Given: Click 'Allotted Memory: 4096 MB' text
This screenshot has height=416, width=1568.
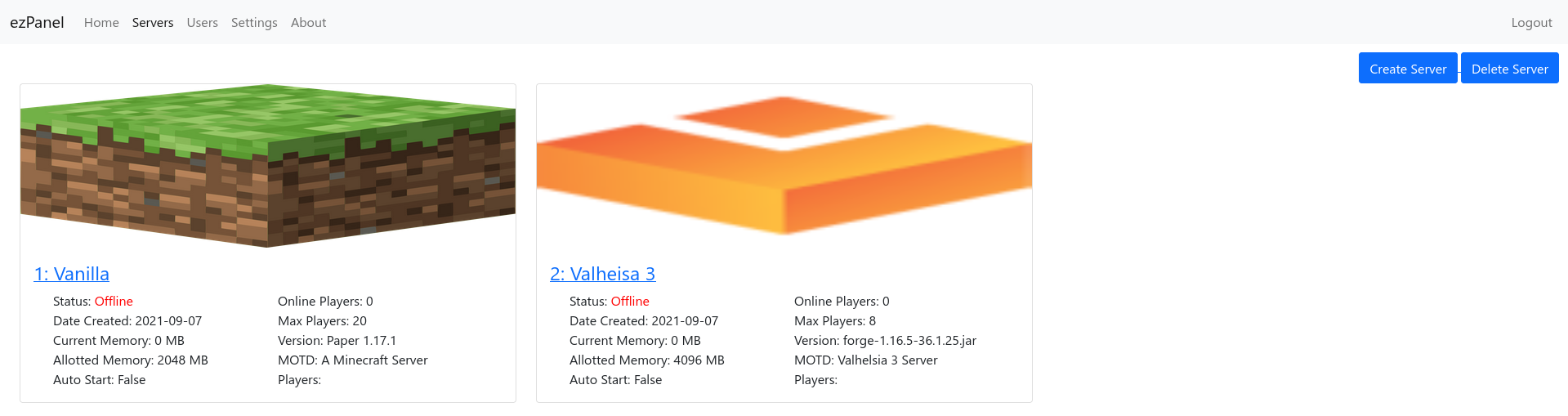Looking at the screenshot, I should point(646,360).
